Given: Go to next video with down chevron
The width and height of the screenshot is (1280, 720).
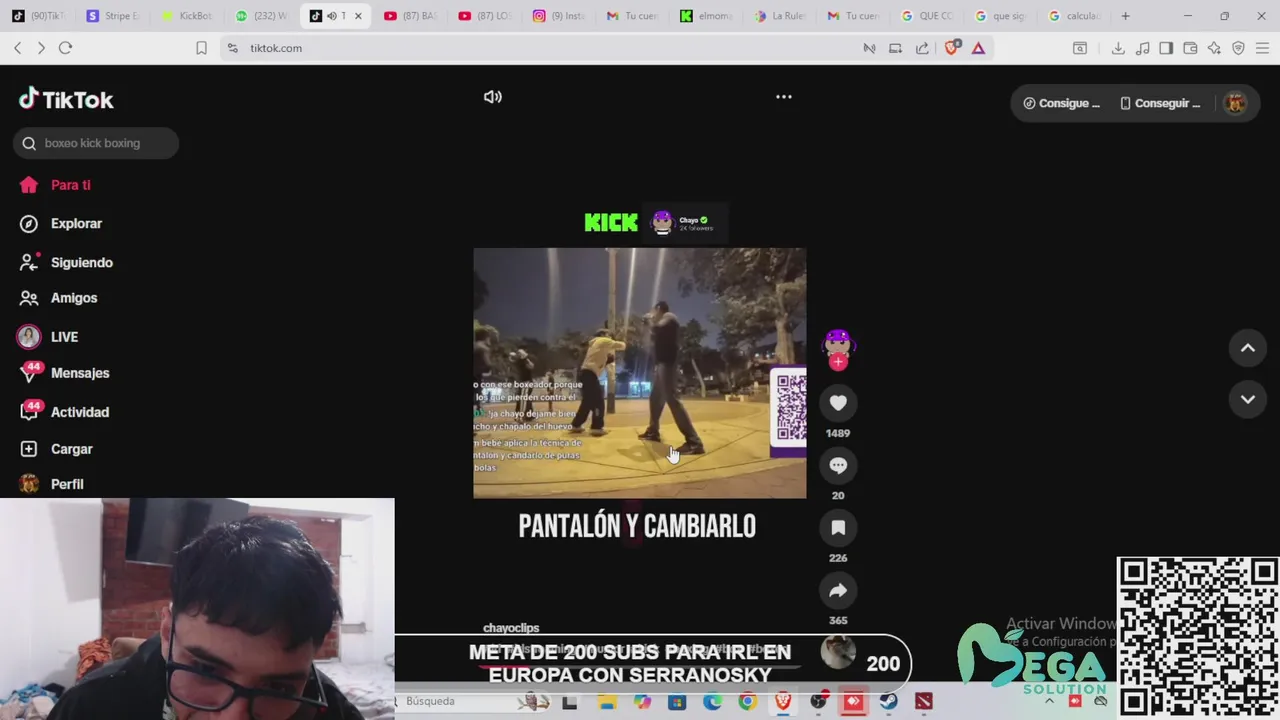Looking at the screenshot, I should [x=1248, y=399].
